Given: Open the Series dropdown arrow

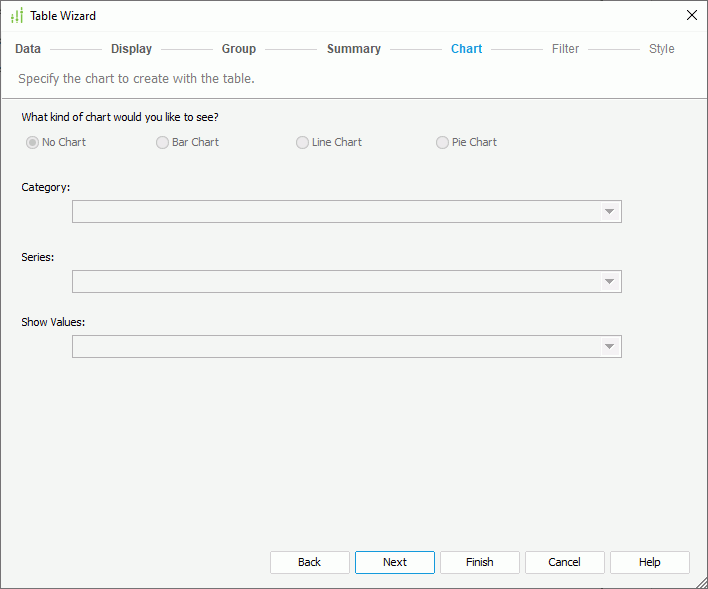Looking at the screenshot, I should coord(608,282).
